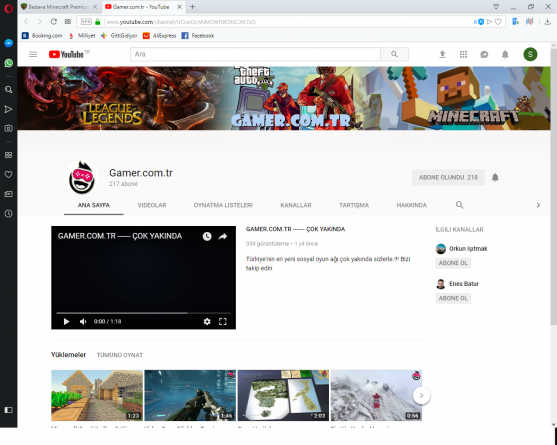Open the VIDEOLAR channel tab
The image size is (557, 445).
152,205
